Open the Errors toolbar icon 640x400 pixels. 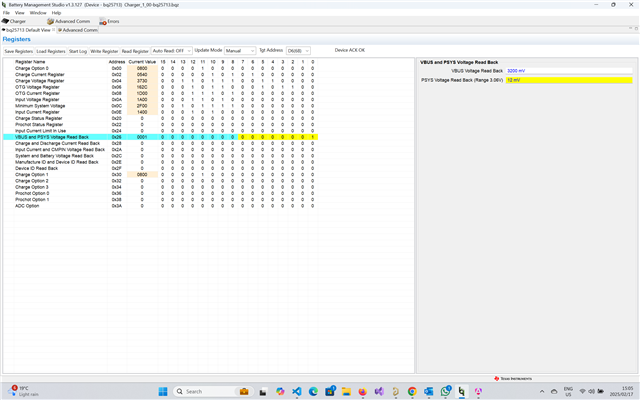click(109, 21)
